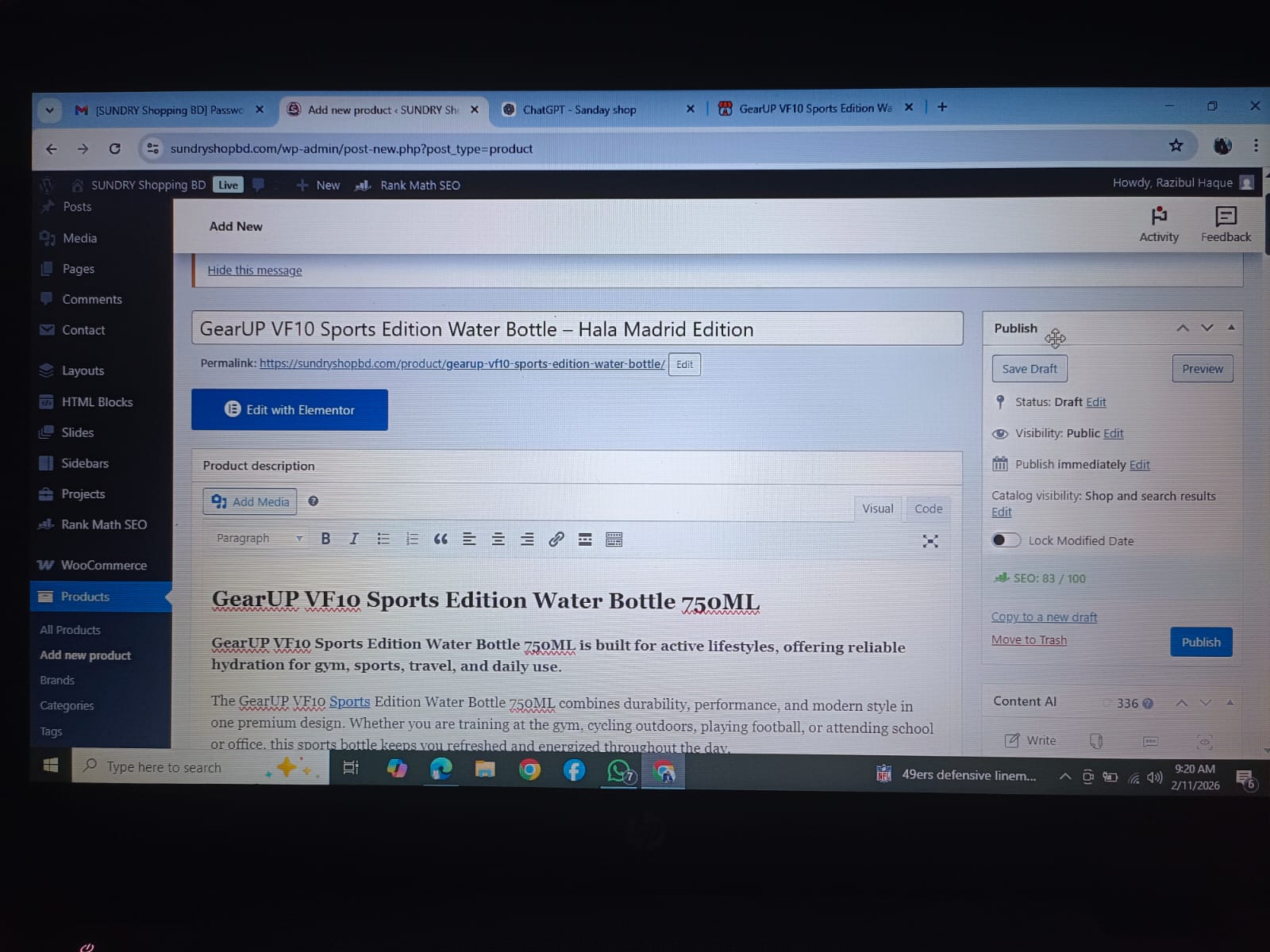The width and height of the screenshot is (1270, 952).
Task: Enable Lock Modified Date
Action: [x=1005, y=540]
